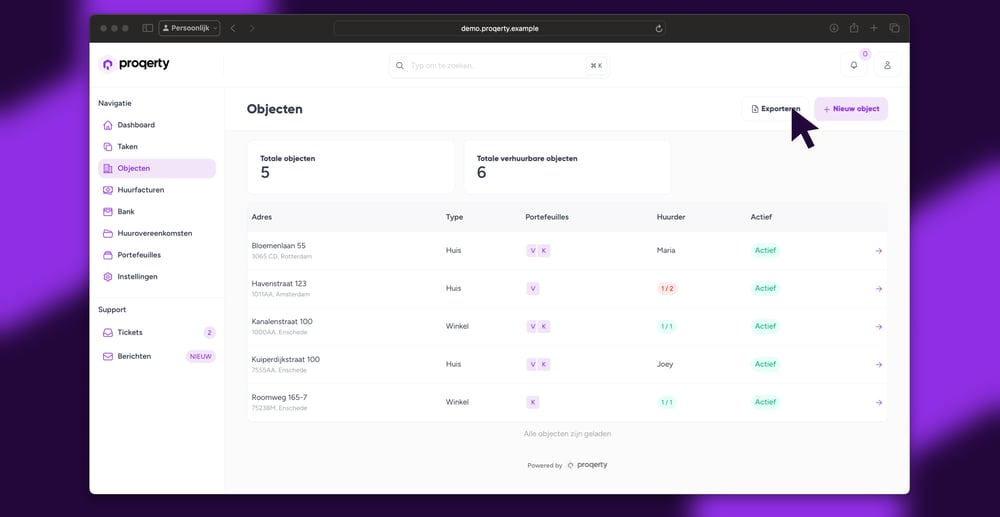The height and width of the screenshot is (517, 1000).
Task: Click Actief badge for Havenstraat 123
Action: click(x=765, y=289)
